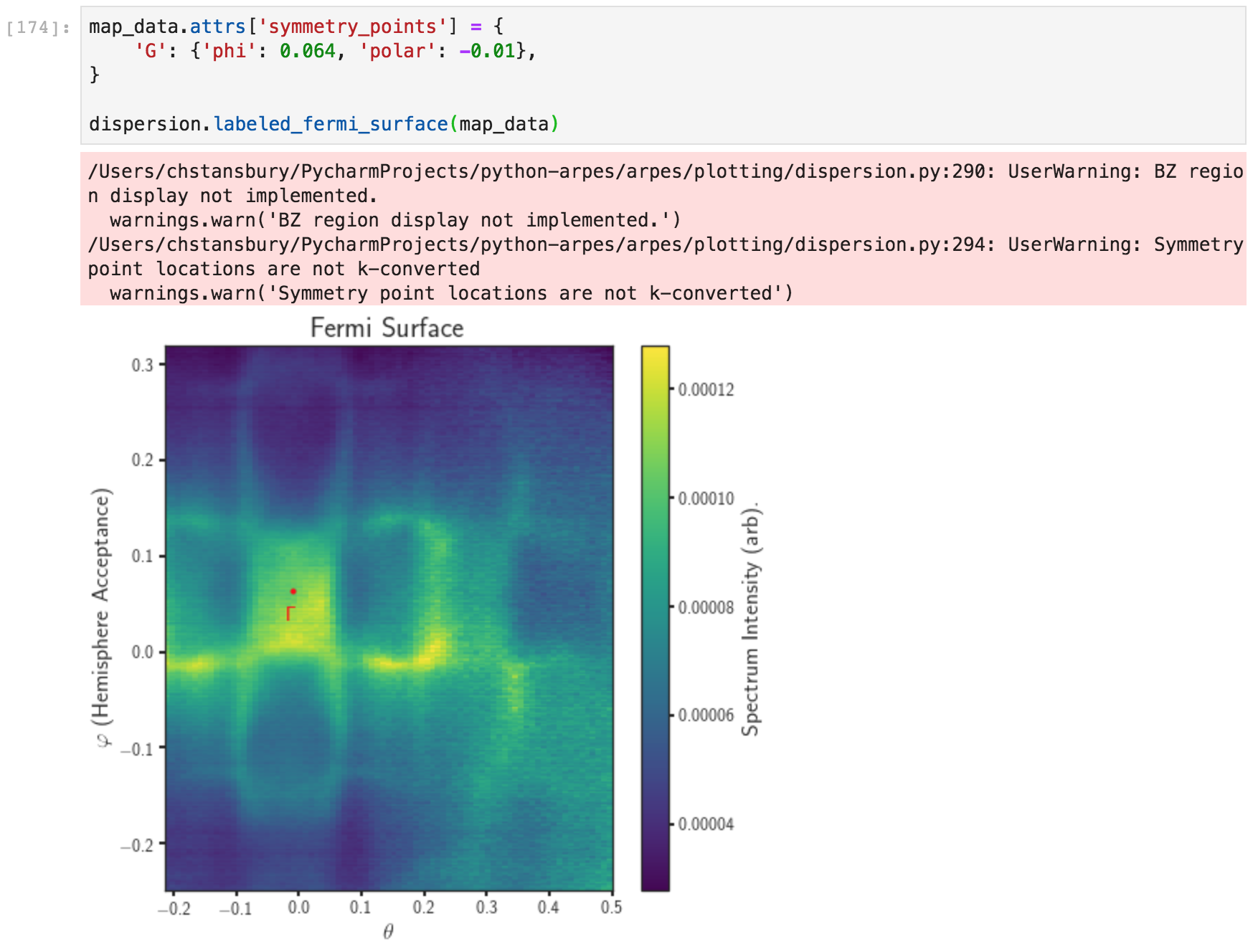The width and height of the screenshot is (1258, 952).
Task: Click the red Gamma point marker dot
Action: pos(293,591)
